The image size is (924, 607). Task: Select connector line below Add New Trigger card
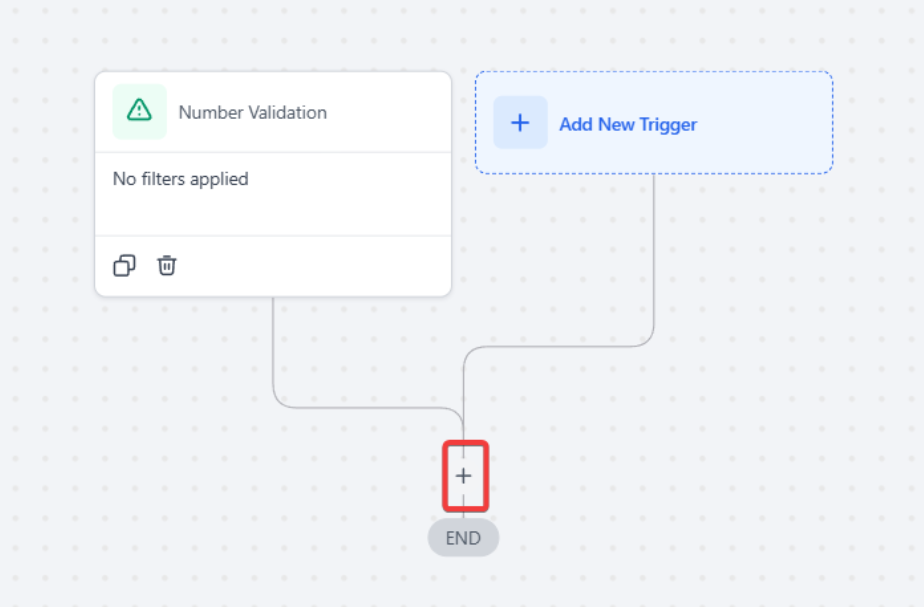pos(654,260)
